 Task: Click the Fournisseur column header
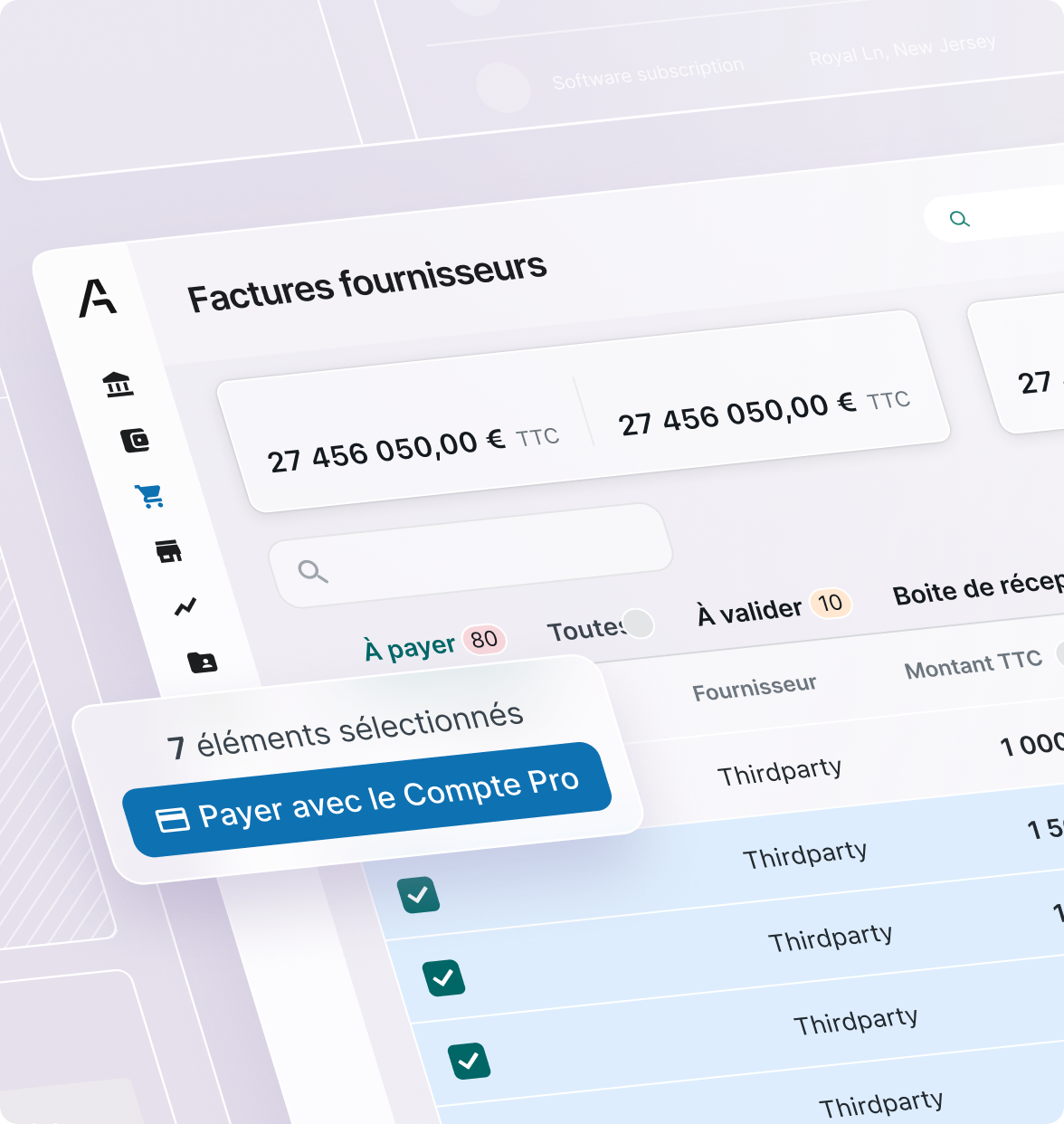tap(755, 688)
